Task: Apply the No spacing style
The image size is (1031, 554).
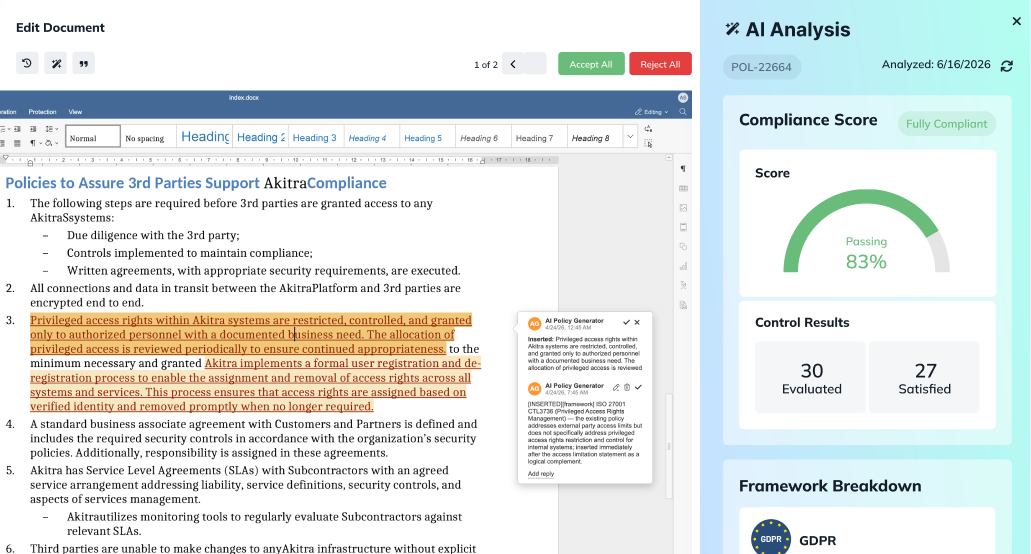Action: (148, 137)
